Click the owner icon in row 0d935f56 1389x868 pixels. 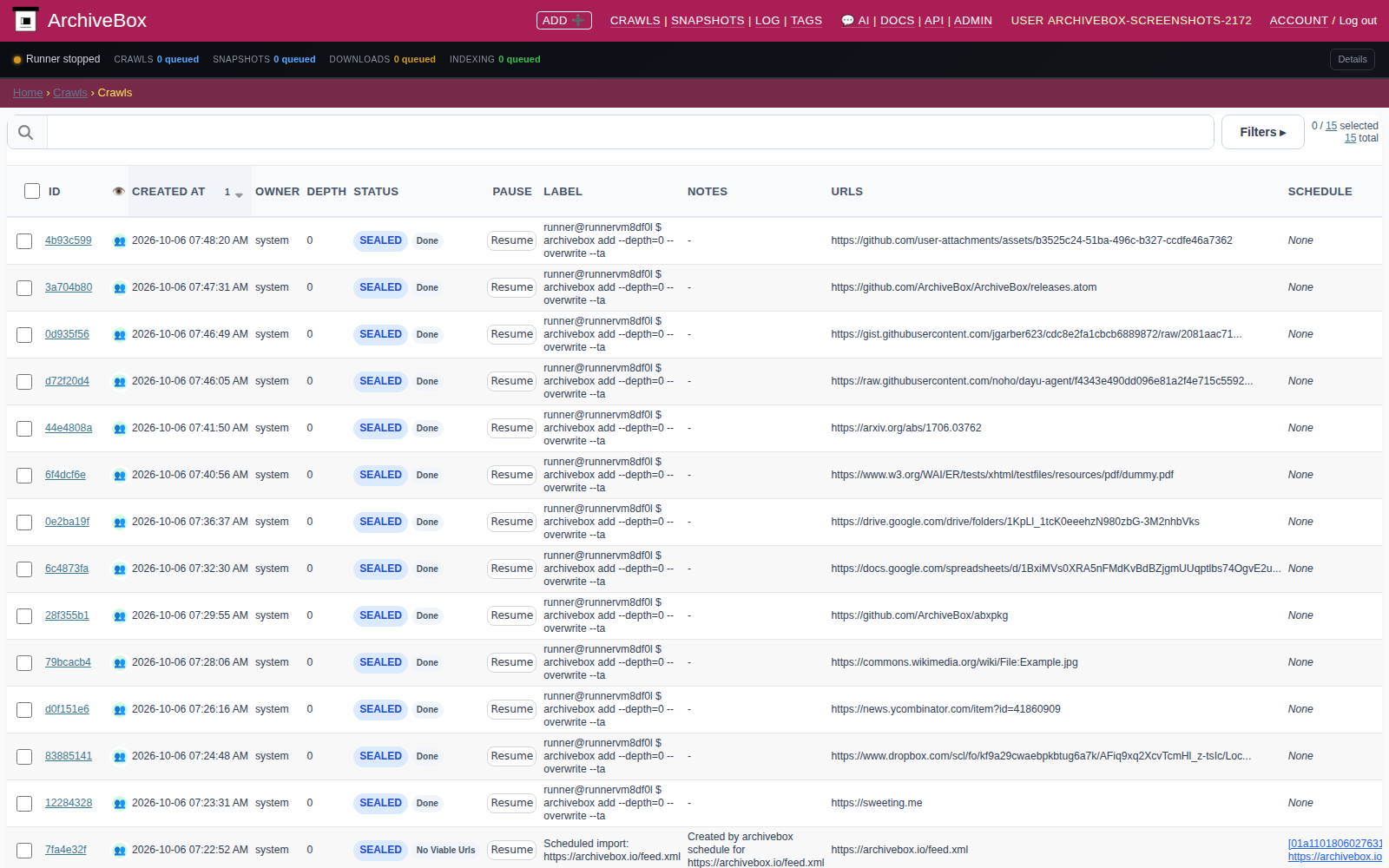120,335
